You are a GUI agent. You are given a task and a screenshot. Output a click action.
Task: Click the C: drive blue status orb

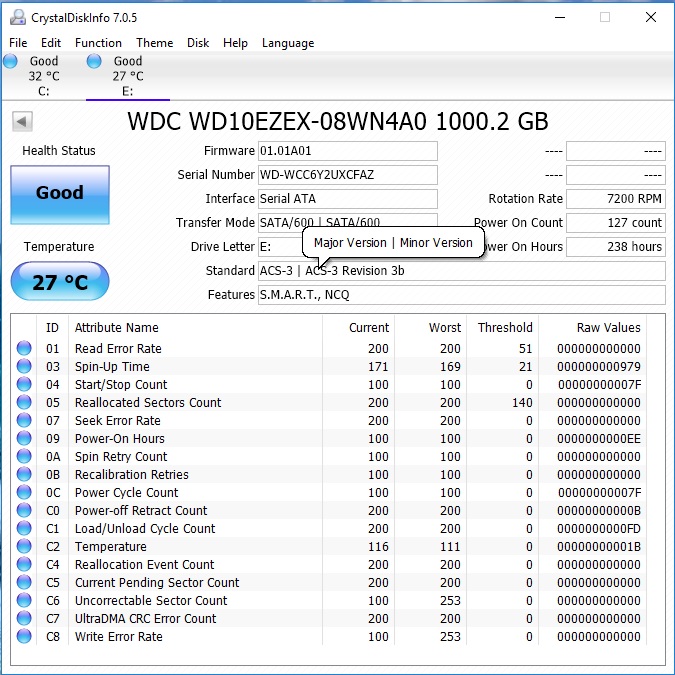pyautogui.click(x=10, y=62)
